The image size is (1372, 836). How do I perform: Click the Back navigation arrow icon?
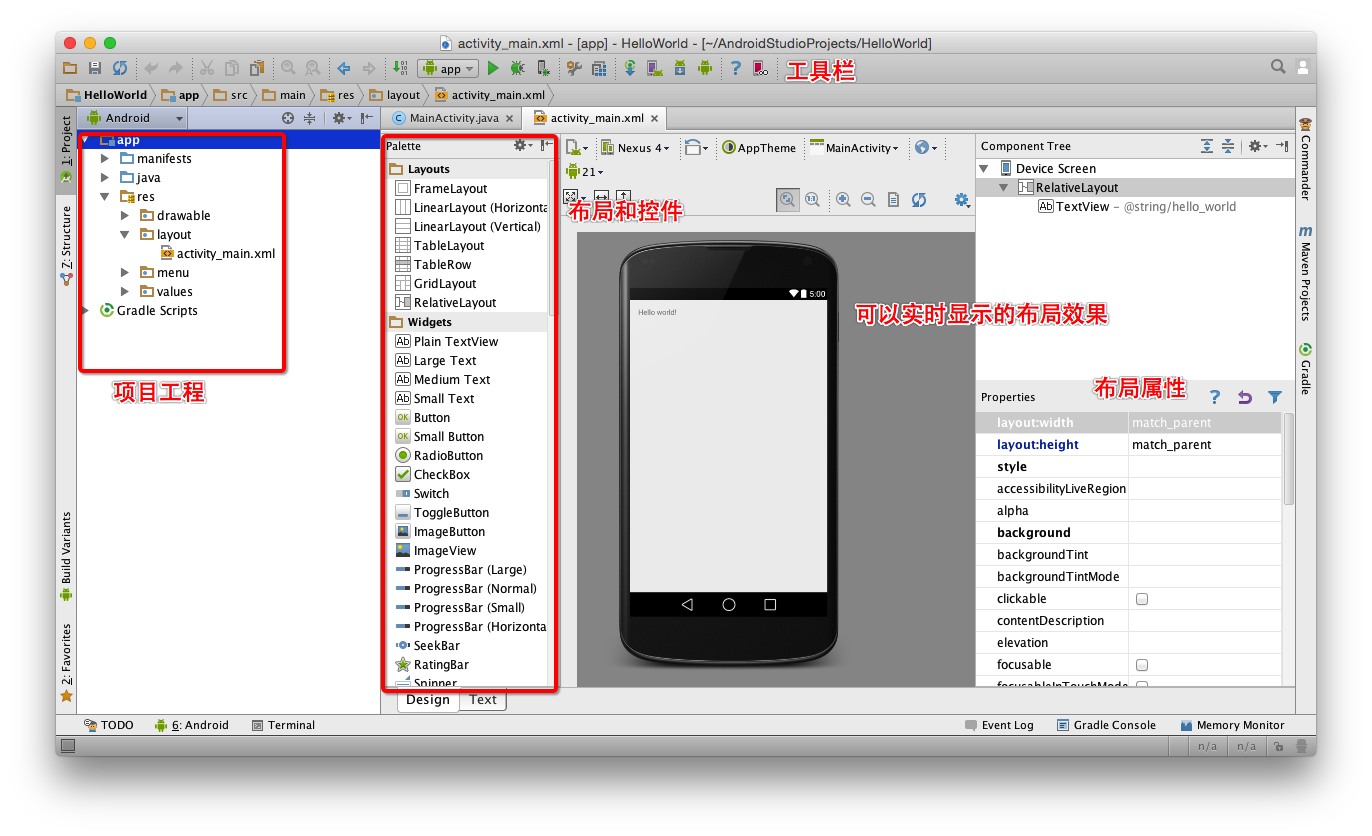tap(344, 68)
